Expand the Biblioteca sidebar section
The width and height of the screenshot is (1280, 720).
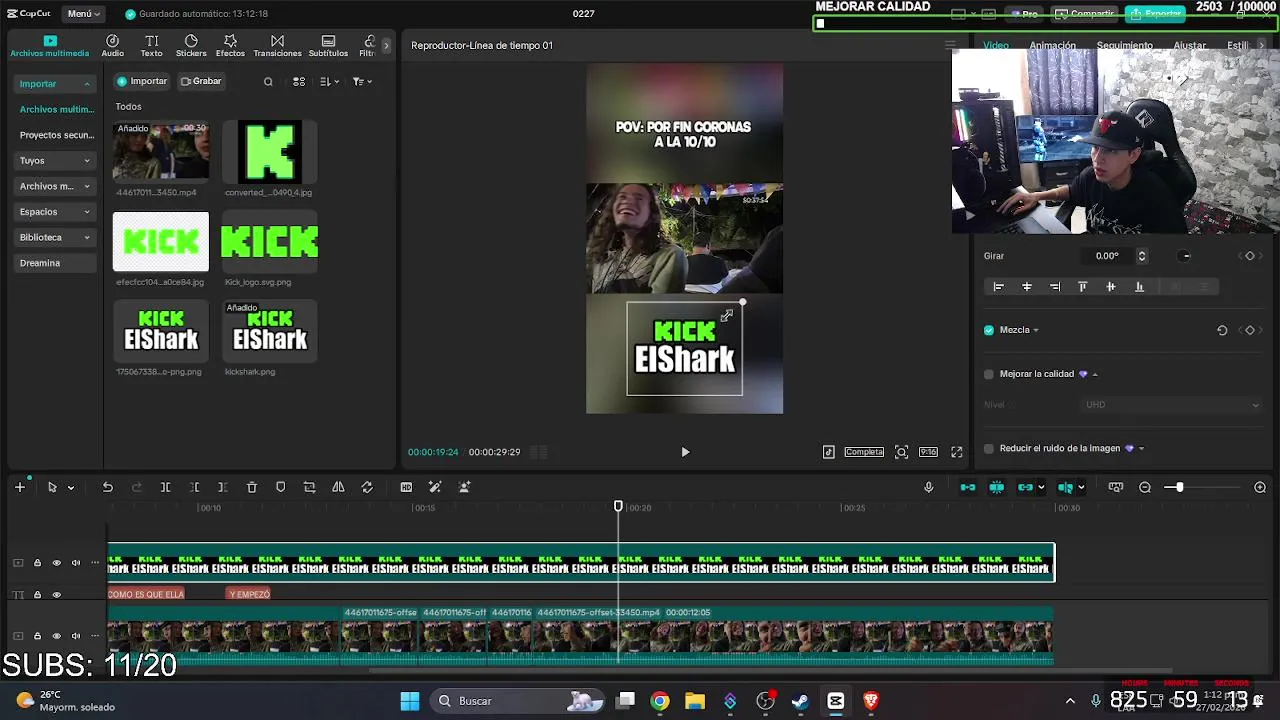87,238
